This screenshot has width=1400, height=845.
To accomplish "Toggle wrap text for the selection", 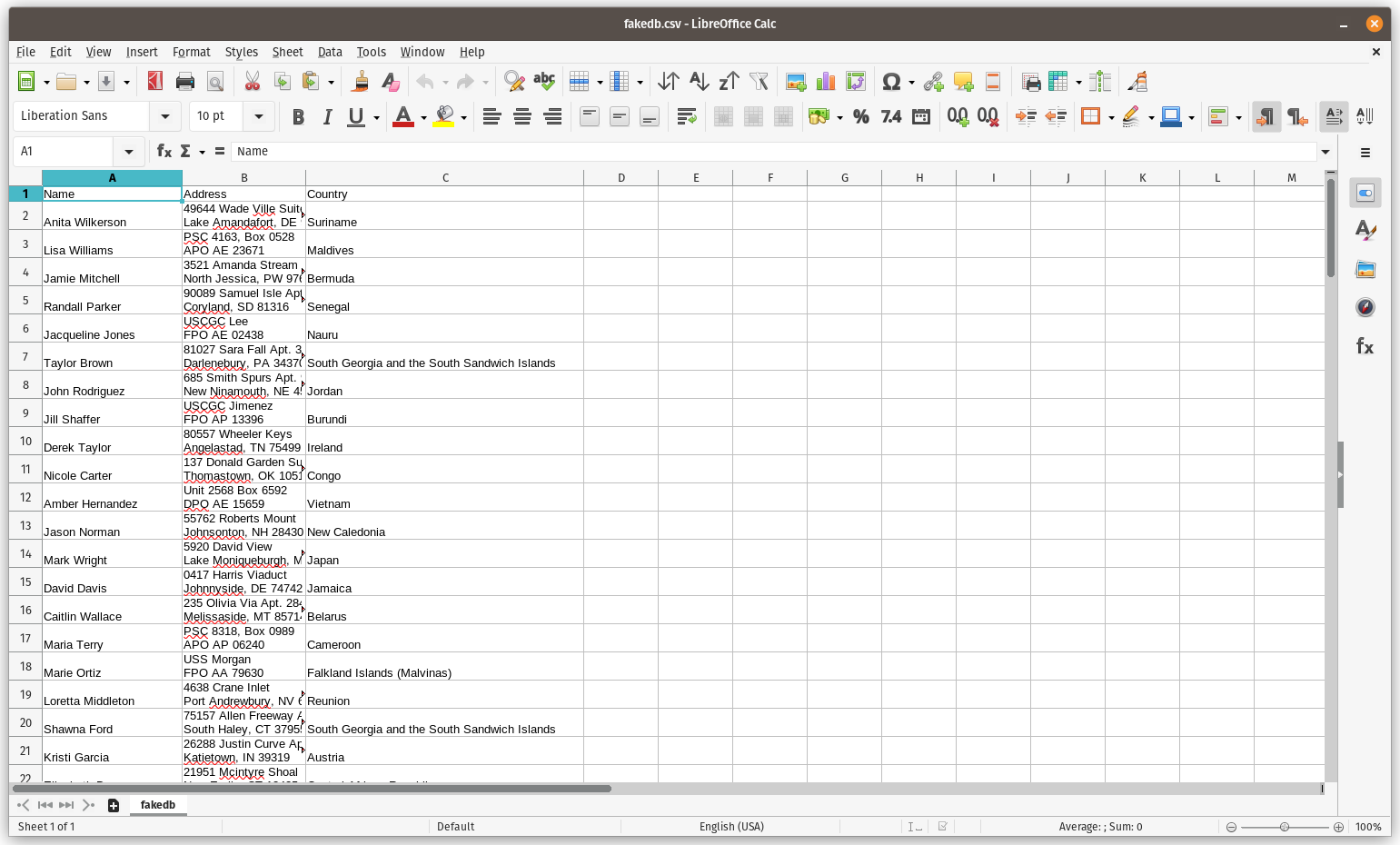I will point(687,116).
